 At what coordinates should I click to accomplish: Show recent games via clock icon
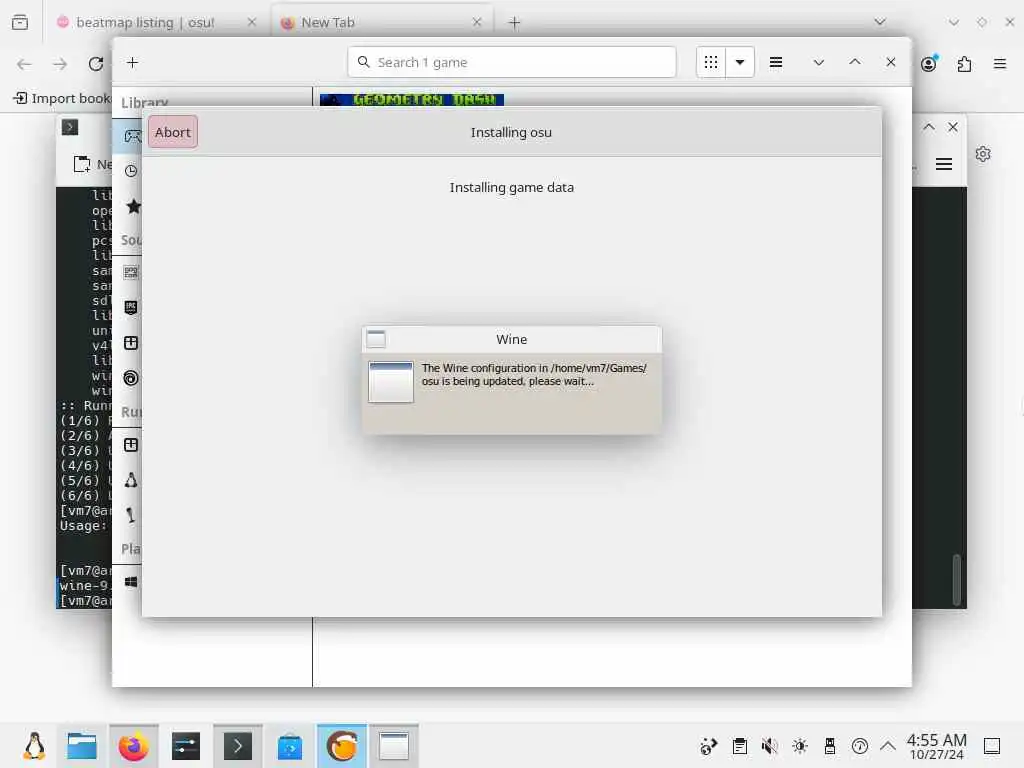tap(131, 171)
